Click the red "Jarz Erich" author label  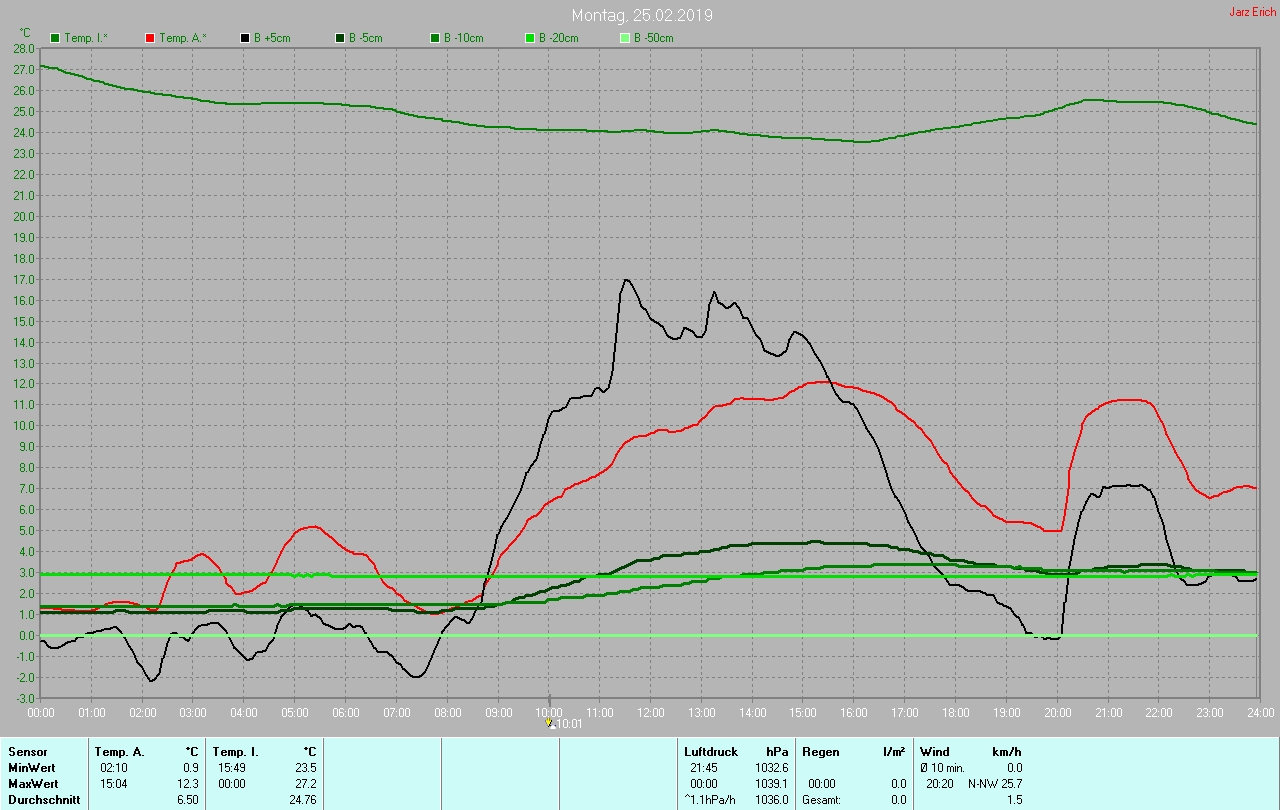point(1252,12)
